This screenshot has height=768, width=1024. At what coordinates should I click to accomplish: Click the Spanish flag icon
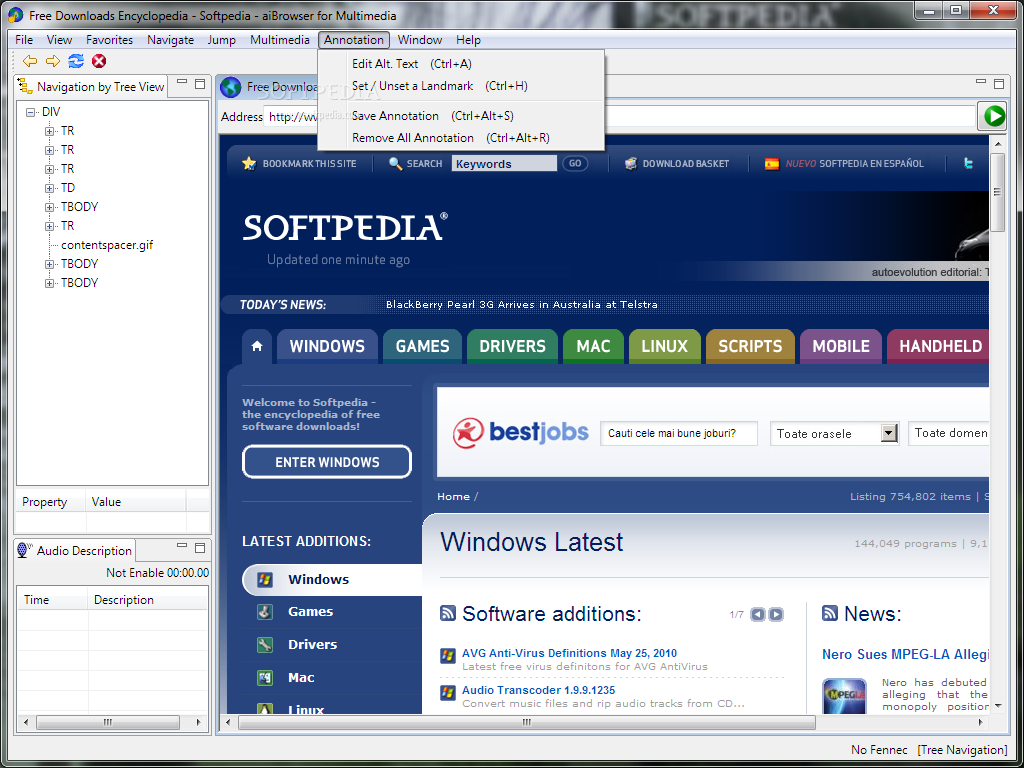[x=772, y=164]
